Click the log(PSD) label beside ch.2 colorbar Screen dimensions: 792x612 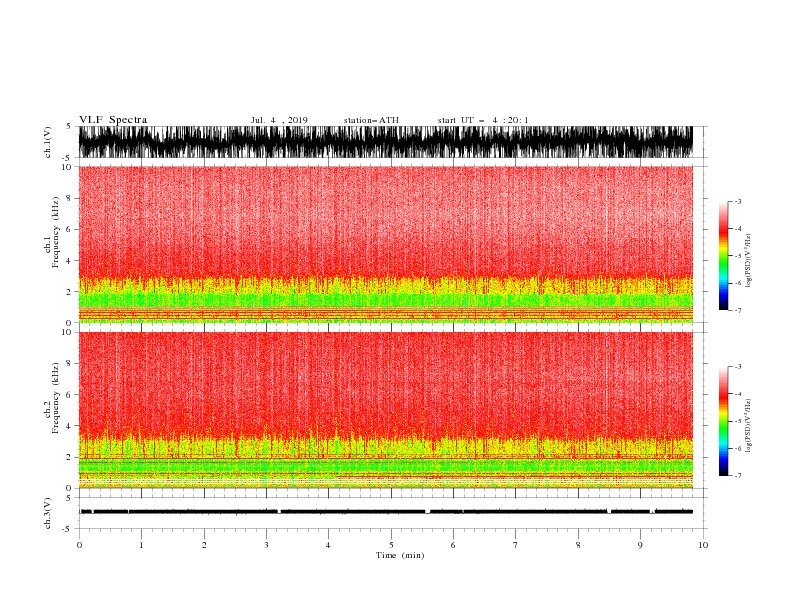(x=748, y=426)
